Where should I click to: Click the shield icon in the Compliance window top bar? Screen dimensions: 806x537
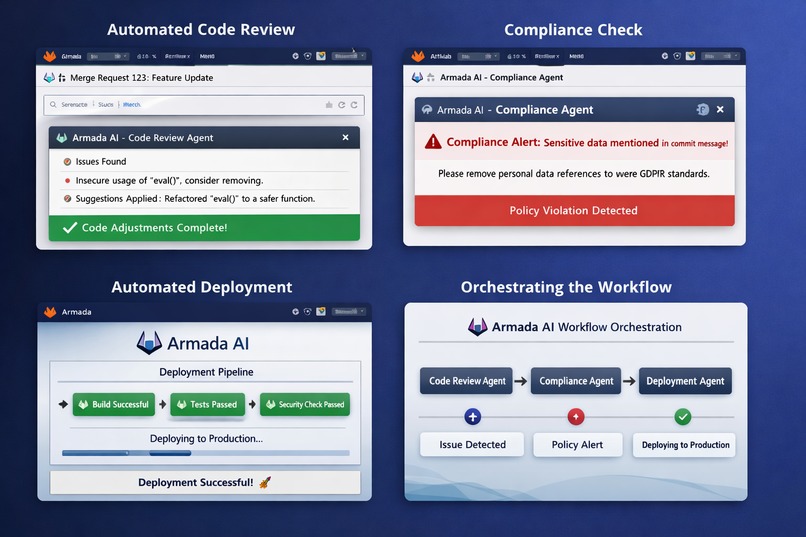pyautogui.click(x=677, y=56)
